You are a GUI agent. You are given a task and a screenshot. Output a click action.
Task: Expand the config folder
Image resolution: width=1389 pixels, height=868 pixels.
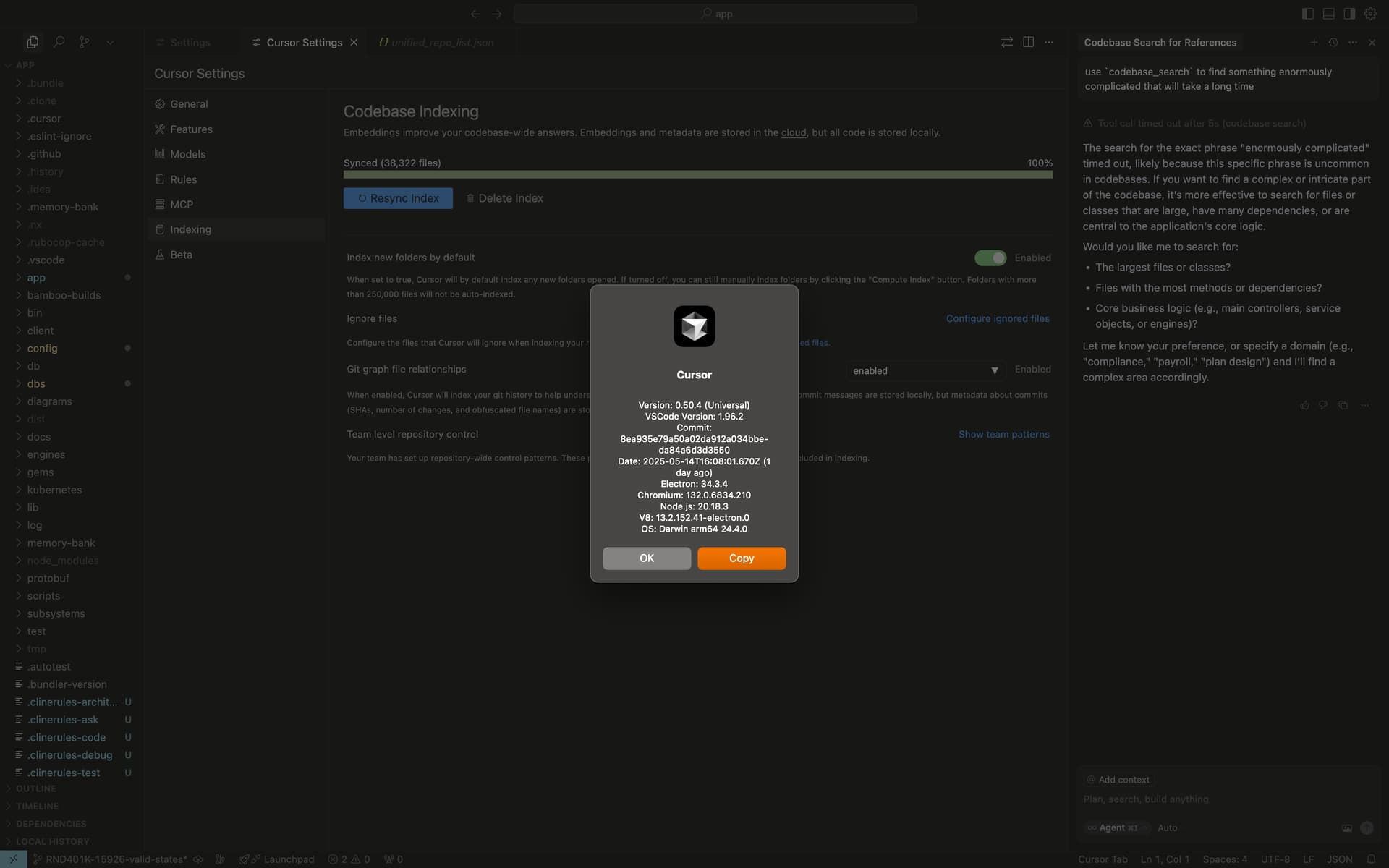(x=42, y=349)
